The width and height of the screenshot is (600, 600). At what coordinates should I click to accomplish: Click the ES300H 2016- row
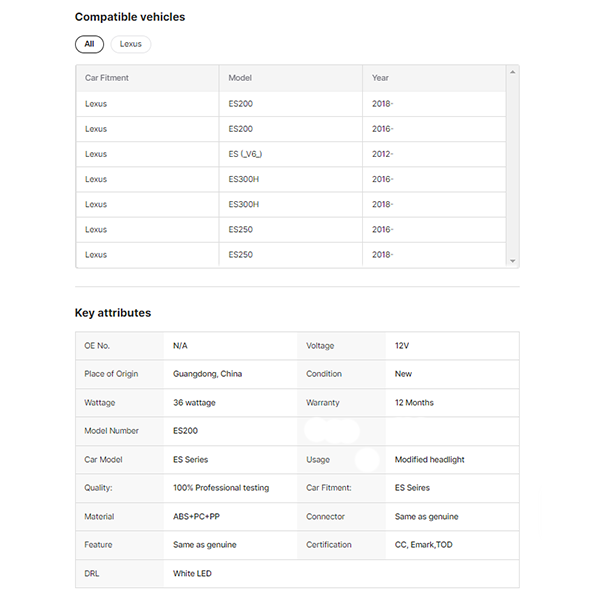tap(290, 179)
